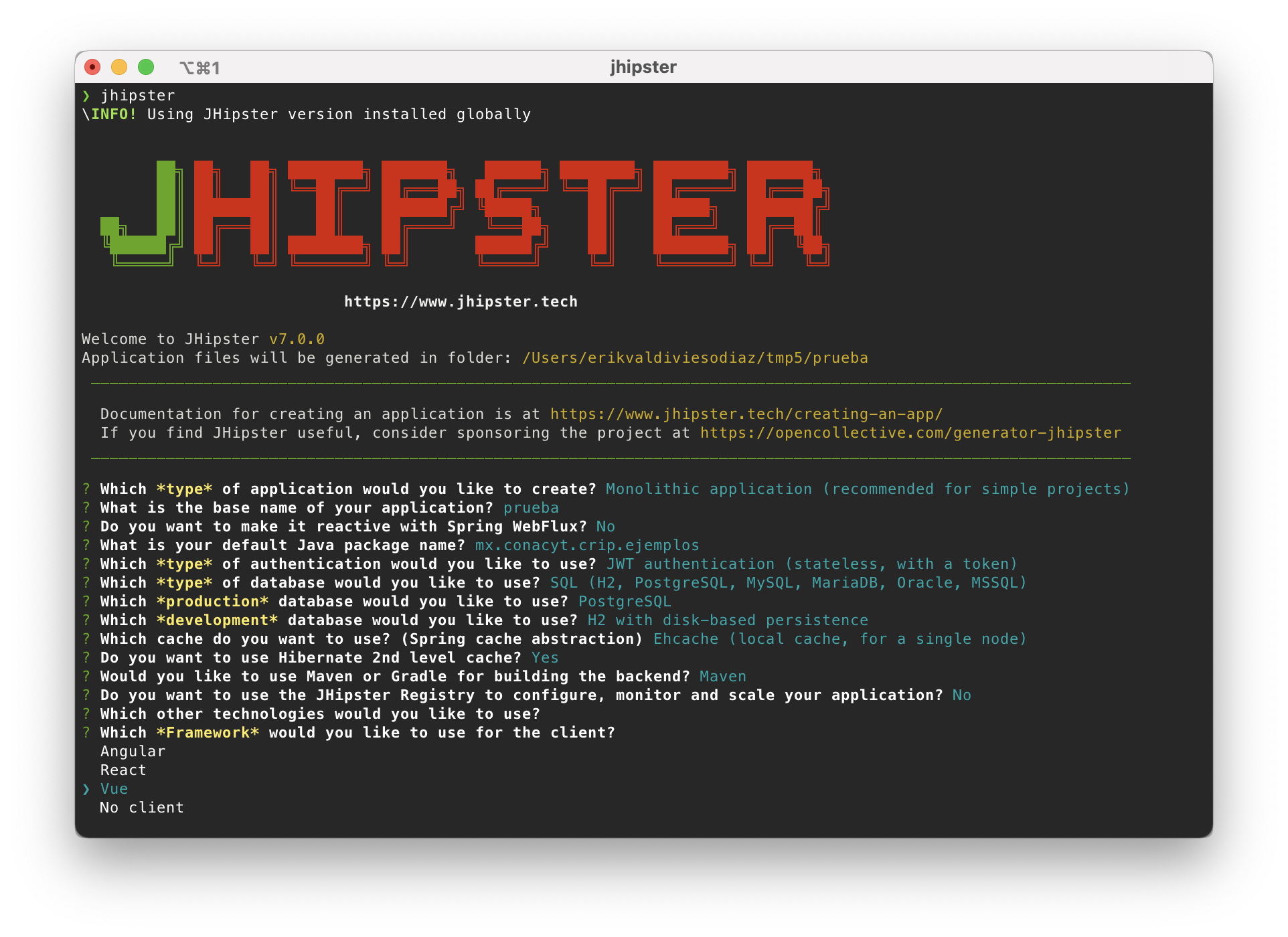Select the Vue client framework option
Viewport: 1288px width, 937px height.
click(x=114, y=789)
